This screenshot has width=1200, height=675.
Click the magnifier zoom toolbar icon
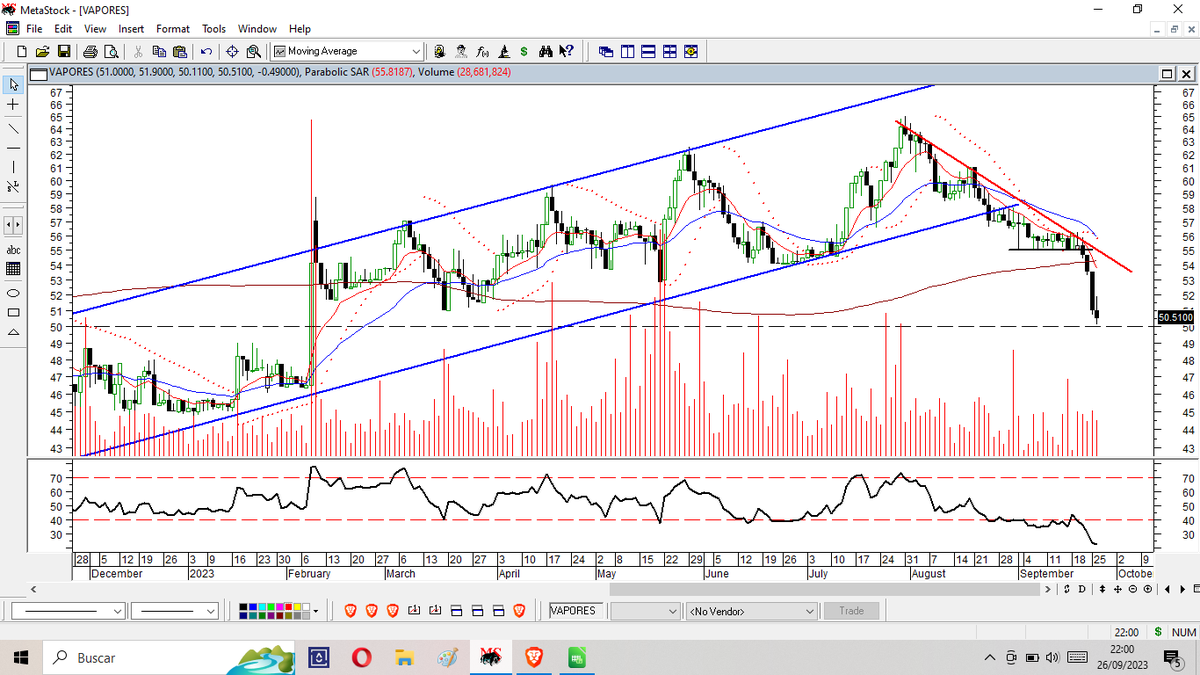254,51
